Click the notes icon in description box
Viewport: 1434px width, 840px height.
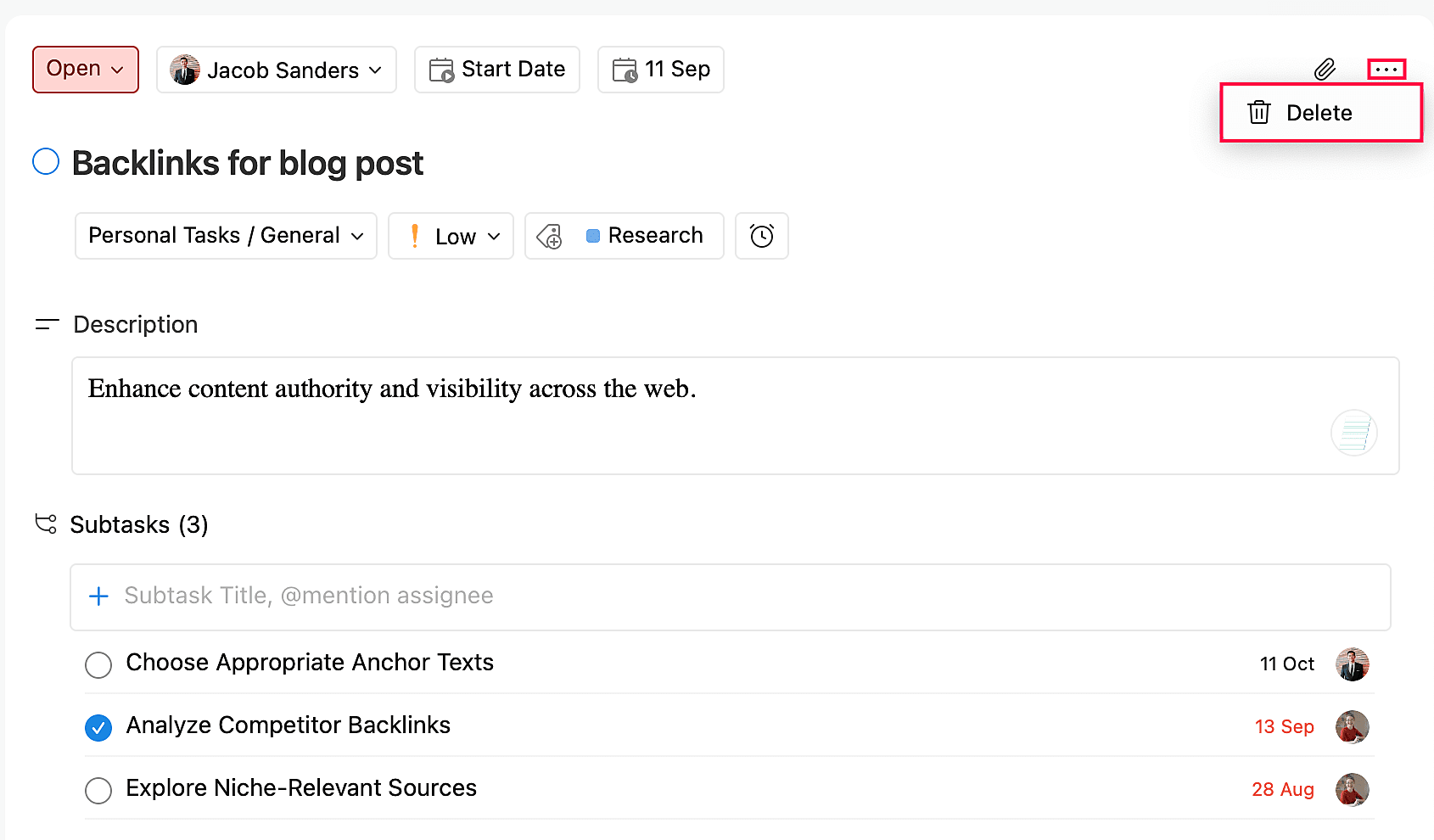pyautogui.click(x=1353, y=434)
